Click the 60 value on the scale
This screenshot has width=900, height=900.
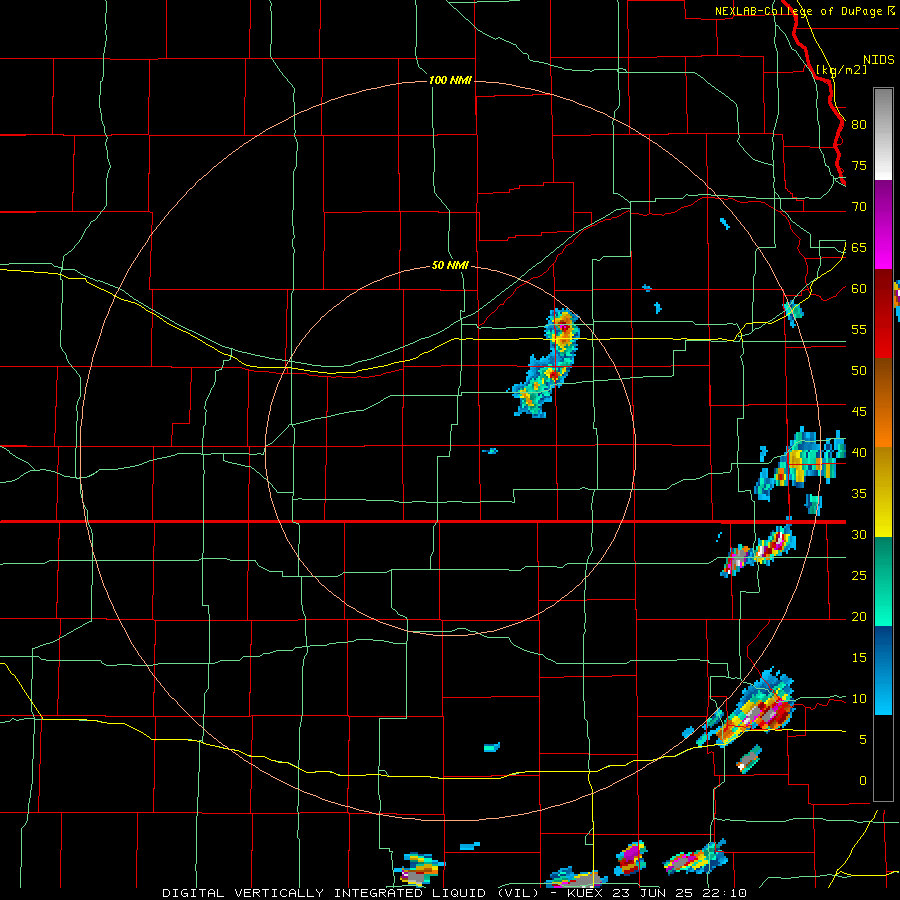[x=859, y=289]
